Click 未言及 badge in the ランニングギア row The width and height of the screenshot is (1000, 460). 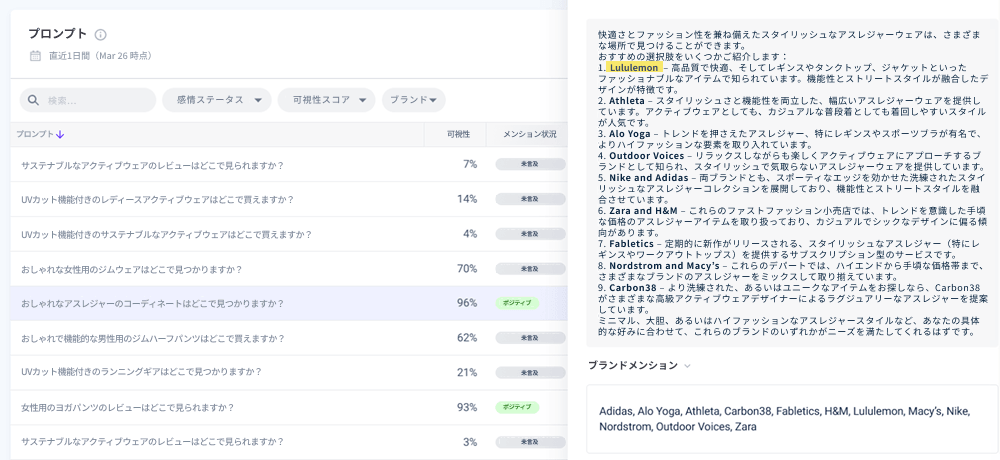tap(530, 373)
